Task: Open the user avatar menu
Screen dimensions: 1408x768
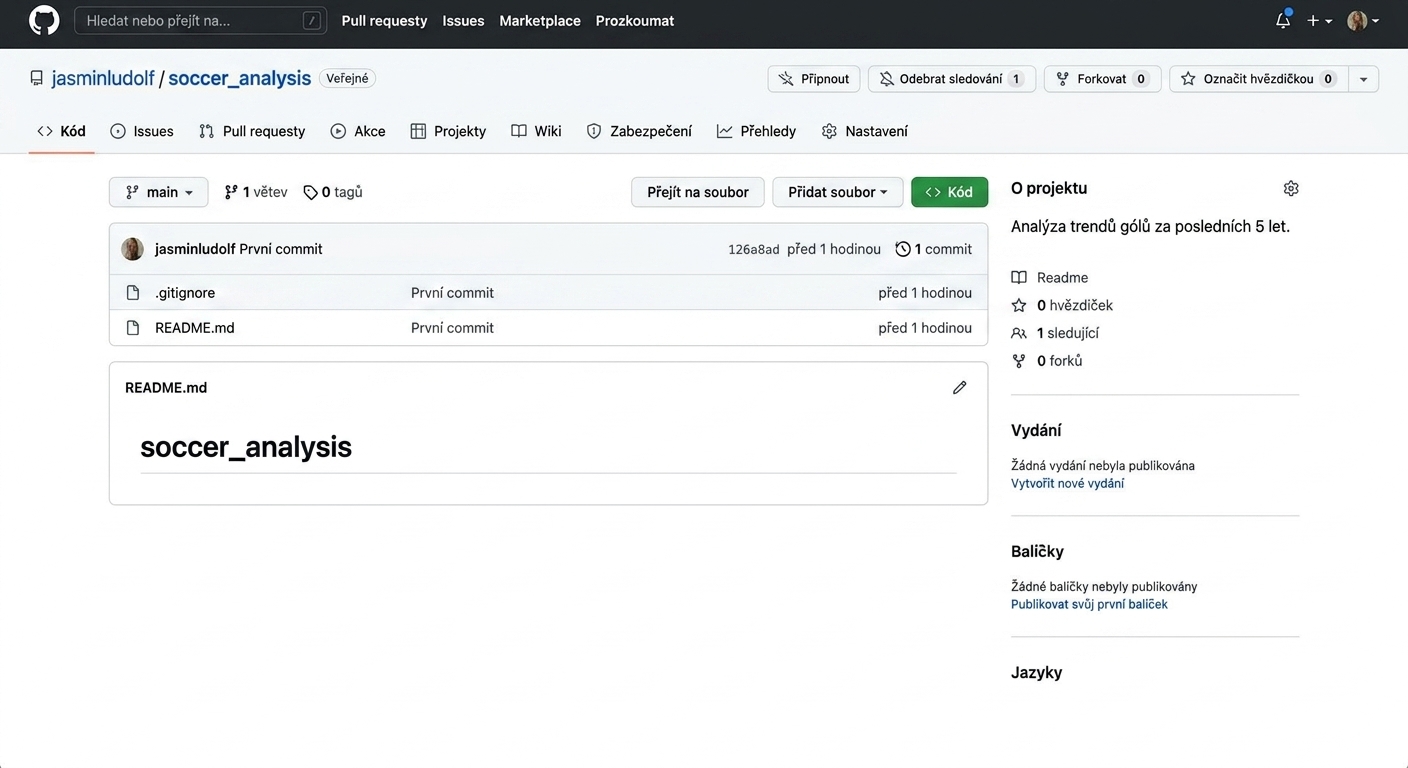Action: click(1363, 20)
